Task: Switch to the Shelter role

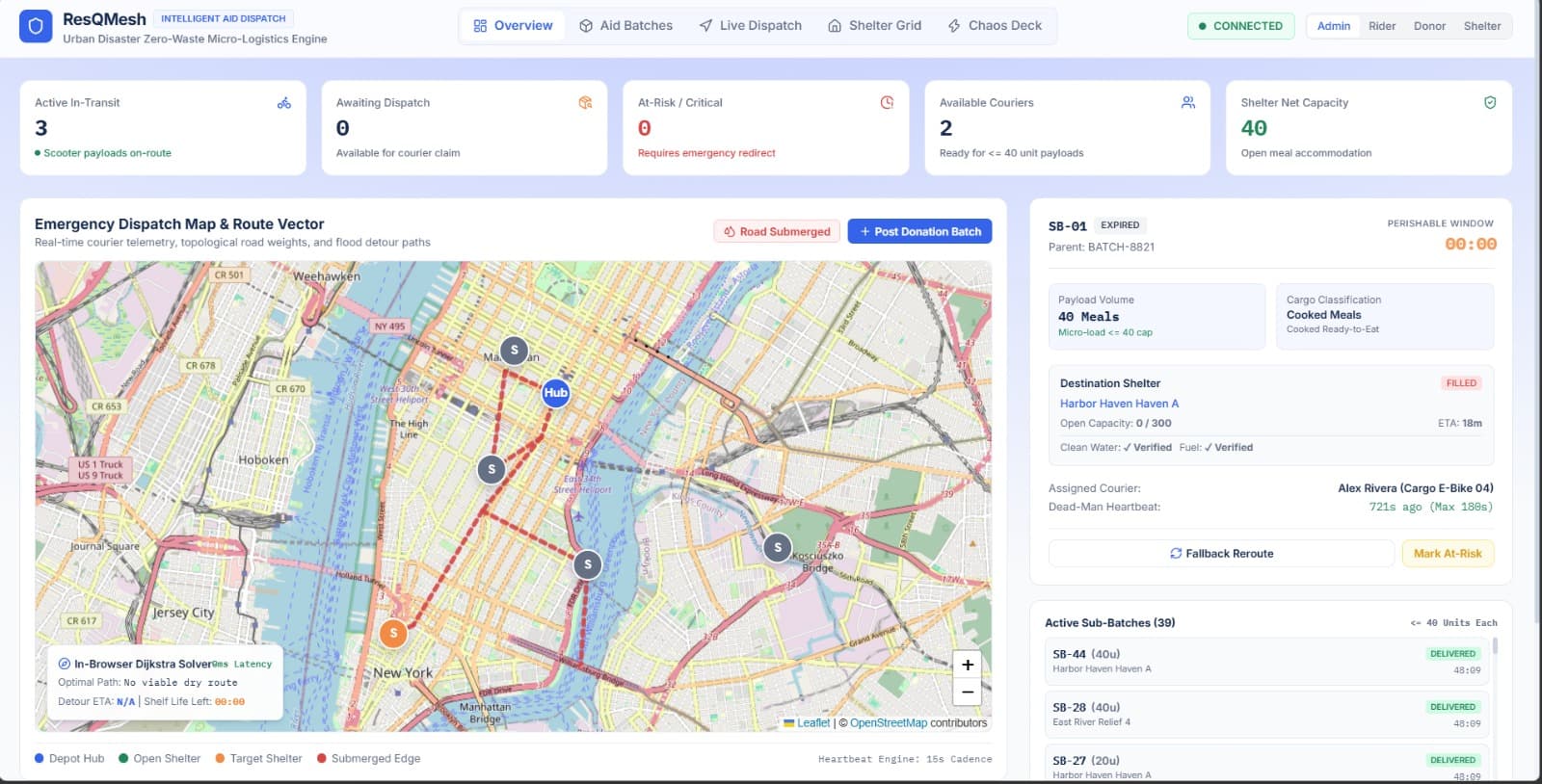Action: click(x=1482, y=26)
